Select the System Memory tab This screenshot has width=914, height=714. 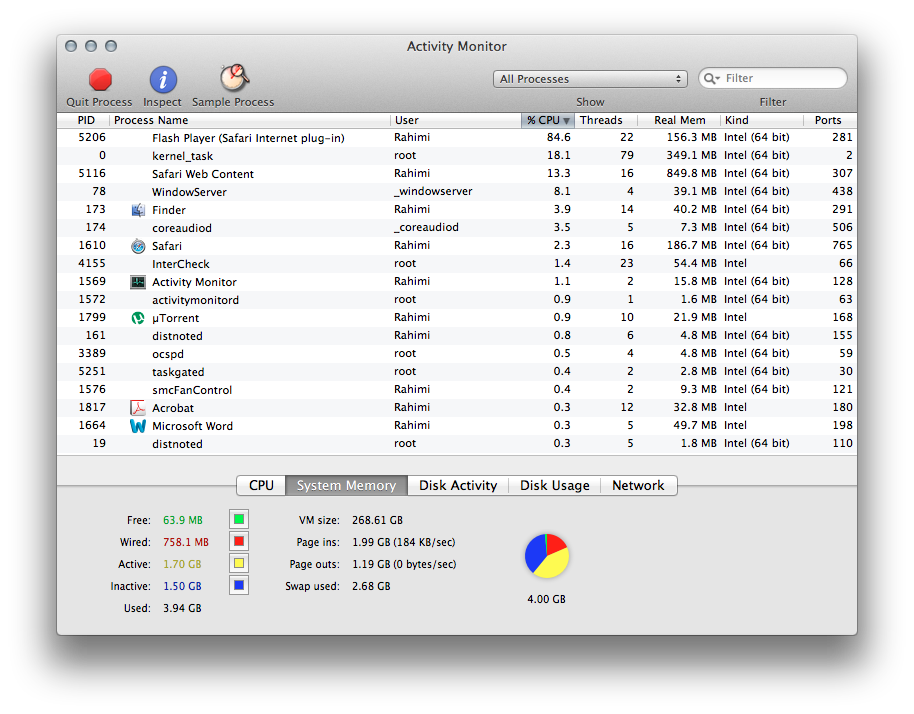tap(346, 486)
